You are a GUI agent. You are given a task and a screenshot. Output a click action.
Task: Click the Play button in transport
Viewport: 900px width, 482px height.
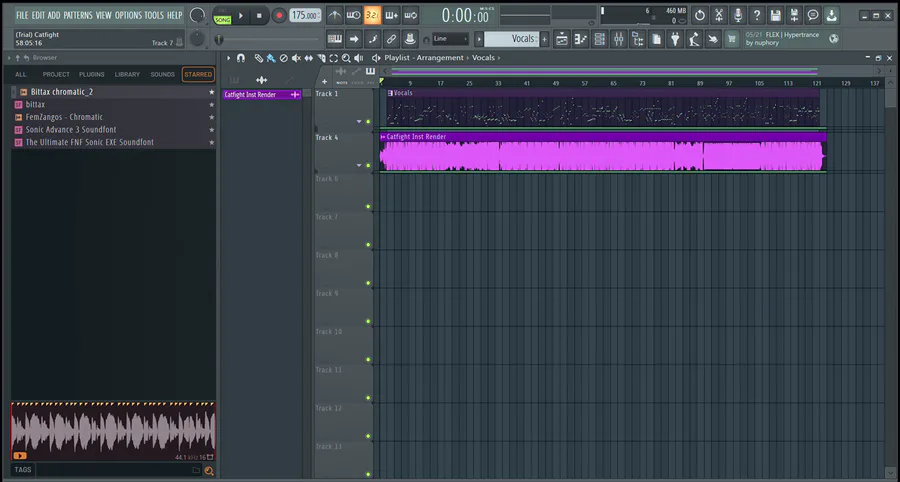241,15
